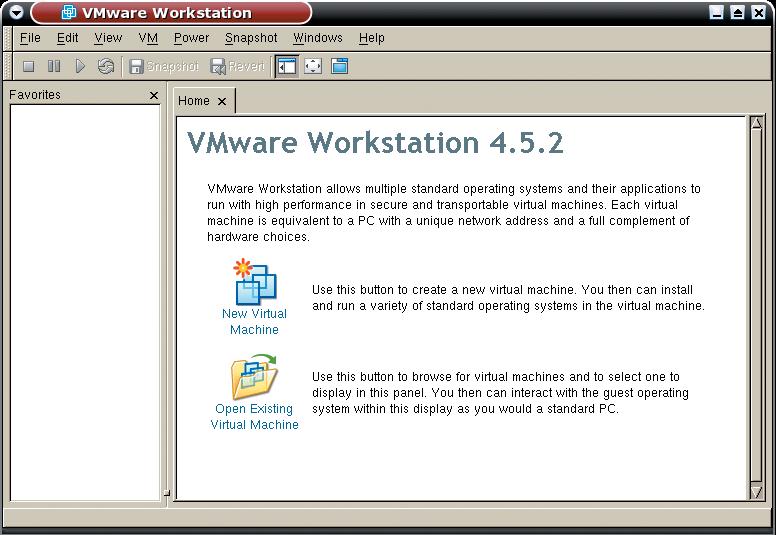The height and width of the screenshot is (535, 776).
Task: Open the Power menu
Action: pyautogui.click(x=191, y=38)
